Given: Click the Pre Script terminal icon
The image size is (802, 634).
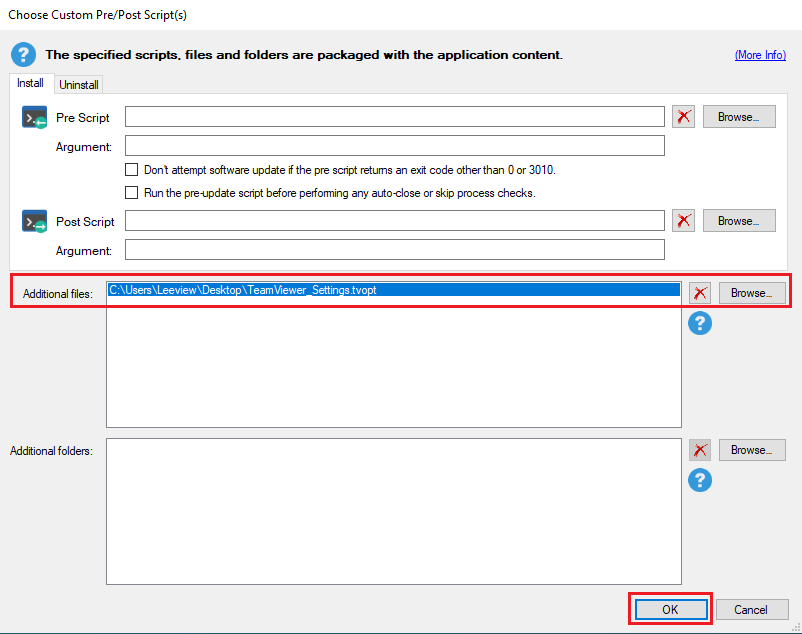Looking at the screenshot, I should point(34,117).
